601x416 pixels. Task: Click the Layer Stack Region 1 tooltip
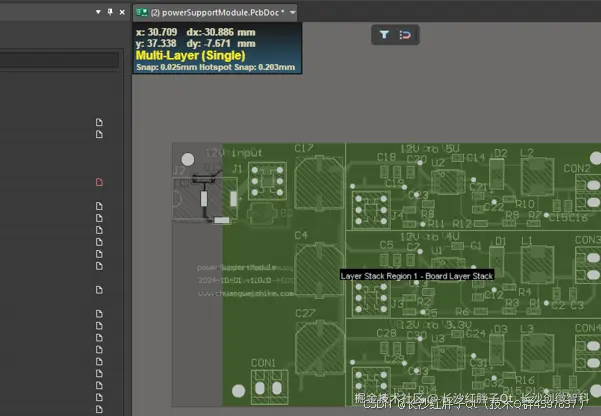tap(417, 276)
